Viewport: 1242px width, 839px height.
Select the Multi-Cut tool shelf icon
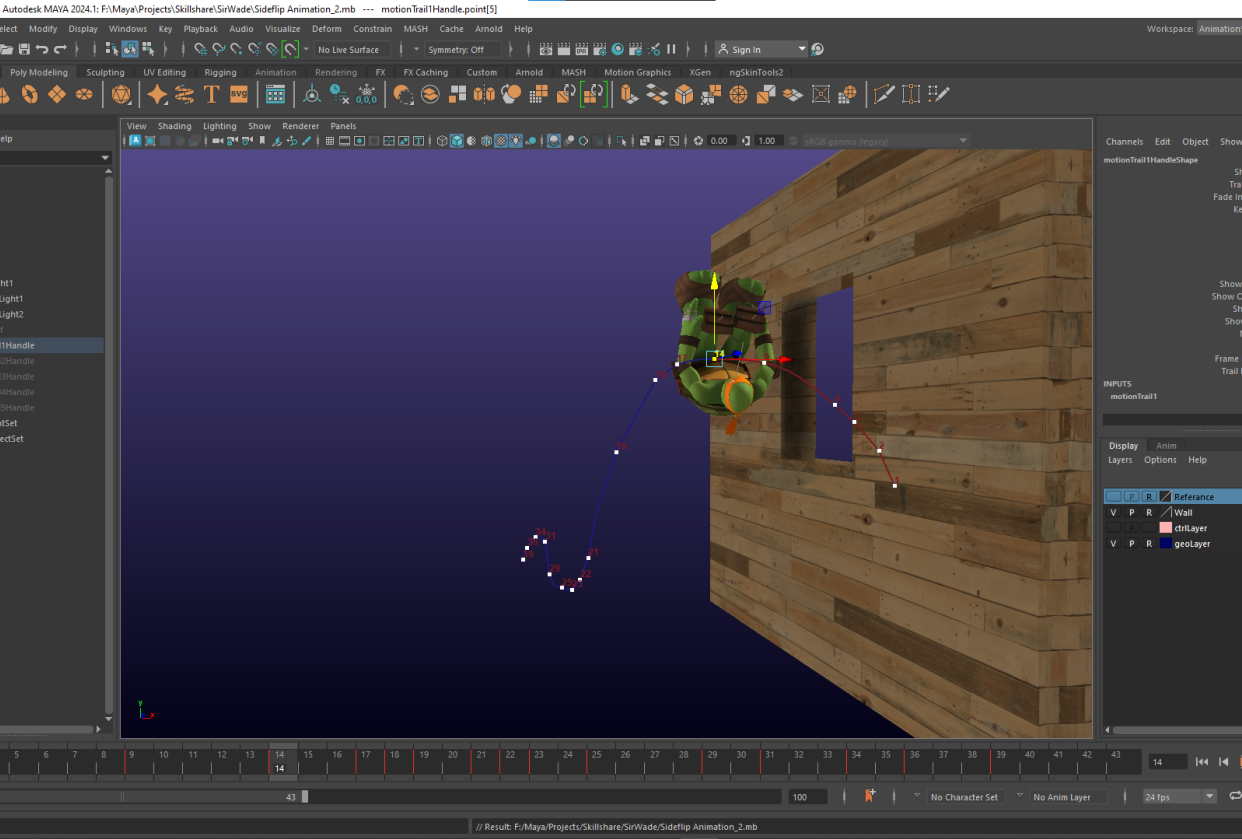pos(884,94)
